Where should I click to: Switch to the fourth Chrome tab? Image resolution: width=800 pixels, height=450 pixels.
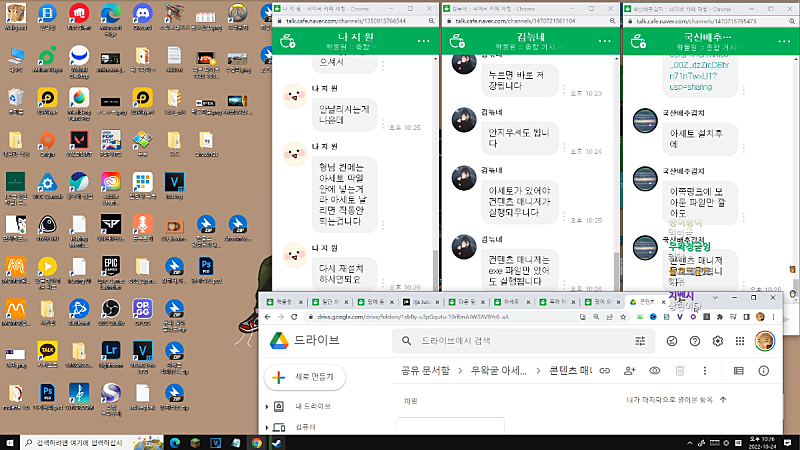[421, 302]
